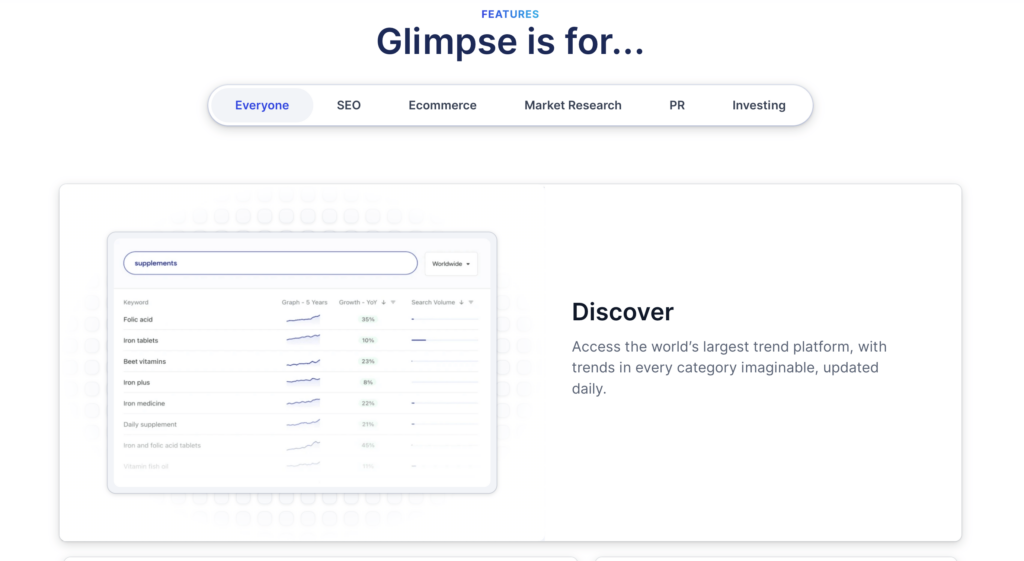
Task: Click the supplements search field
Action: (270, 263)
